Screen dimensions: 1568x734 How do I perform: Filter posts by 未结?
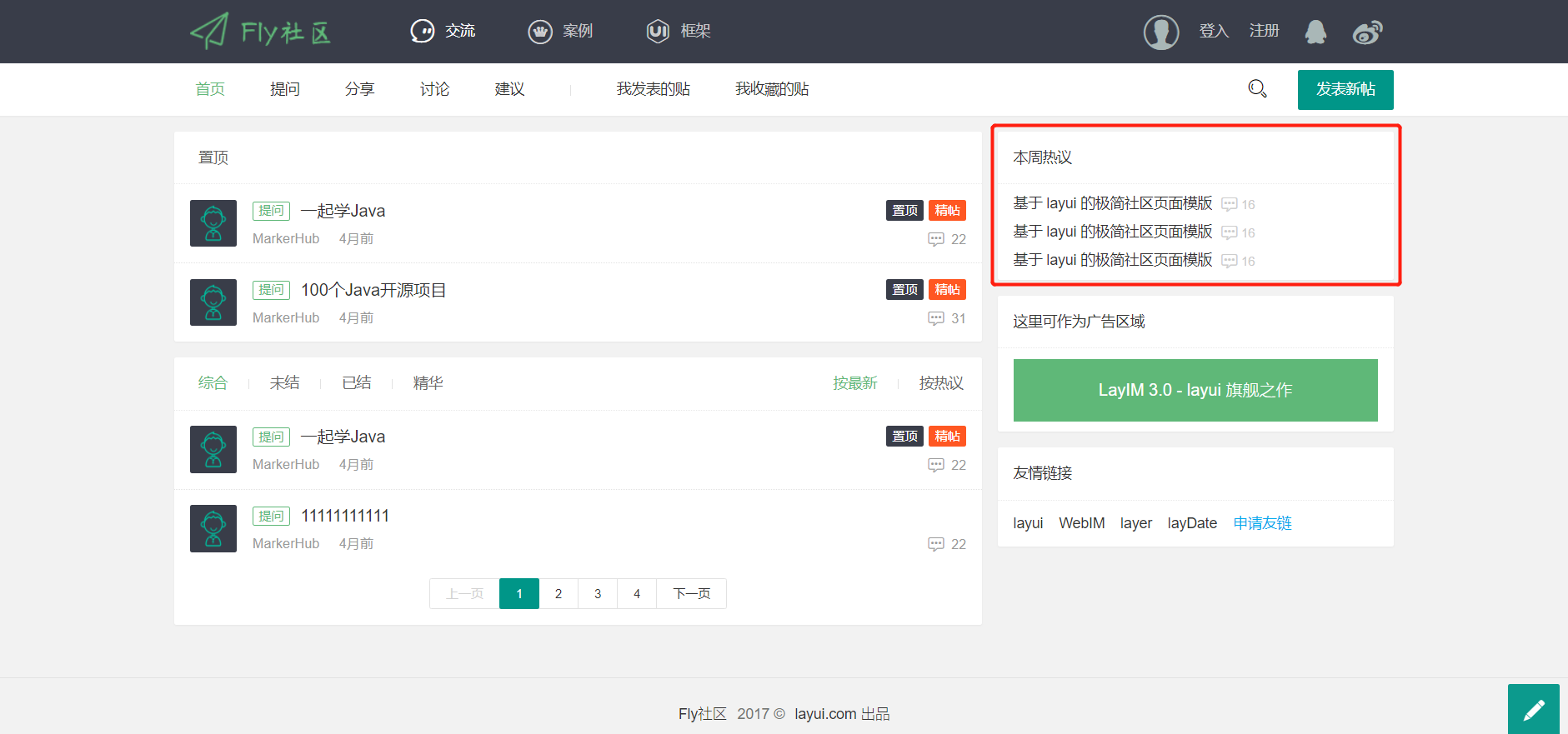[284, 383]
